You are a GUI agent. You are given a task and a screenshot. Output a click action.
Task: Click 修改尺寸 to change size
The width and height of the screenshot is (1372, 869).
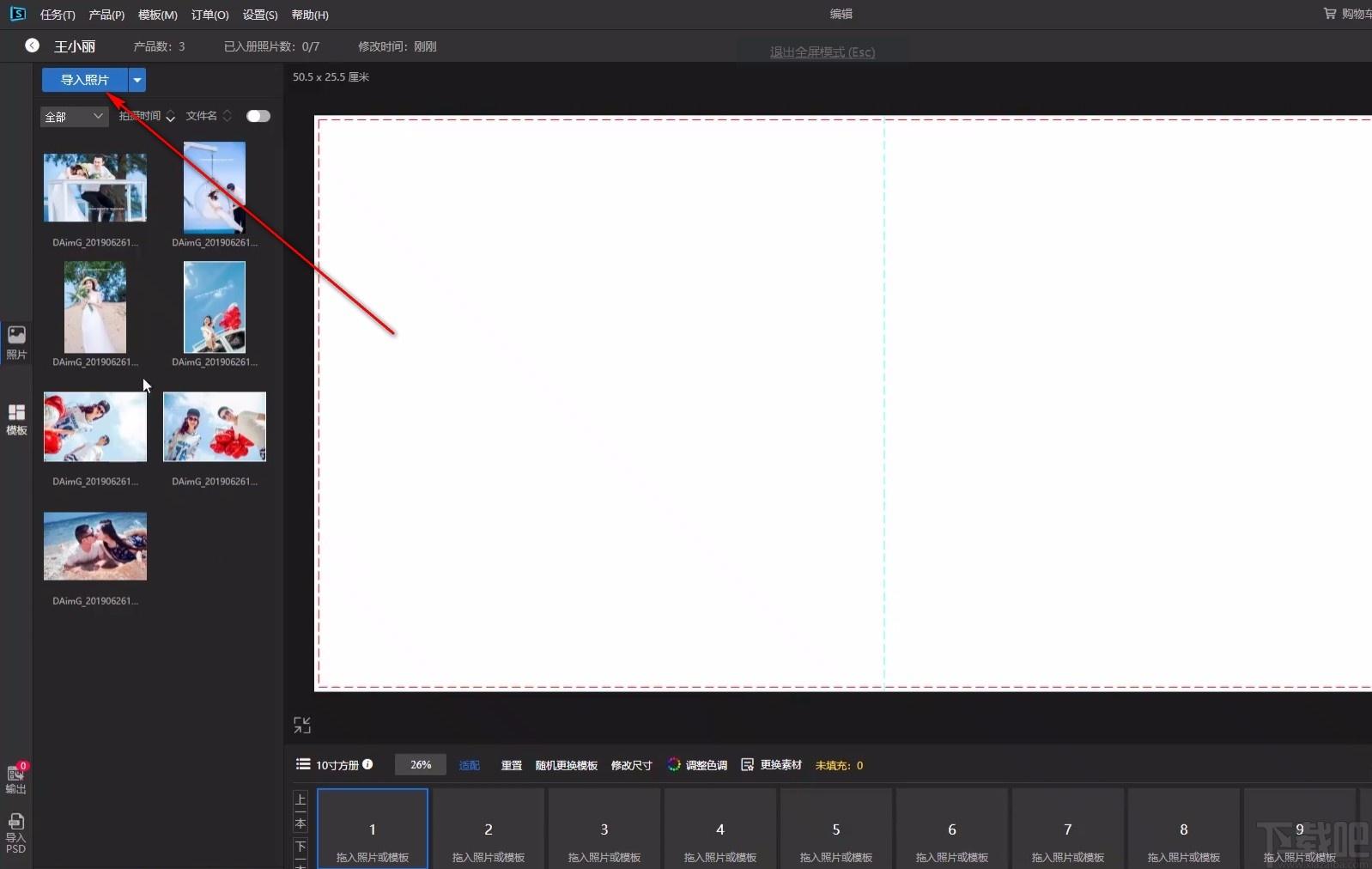pyautogui.click(x=632, y=765)
